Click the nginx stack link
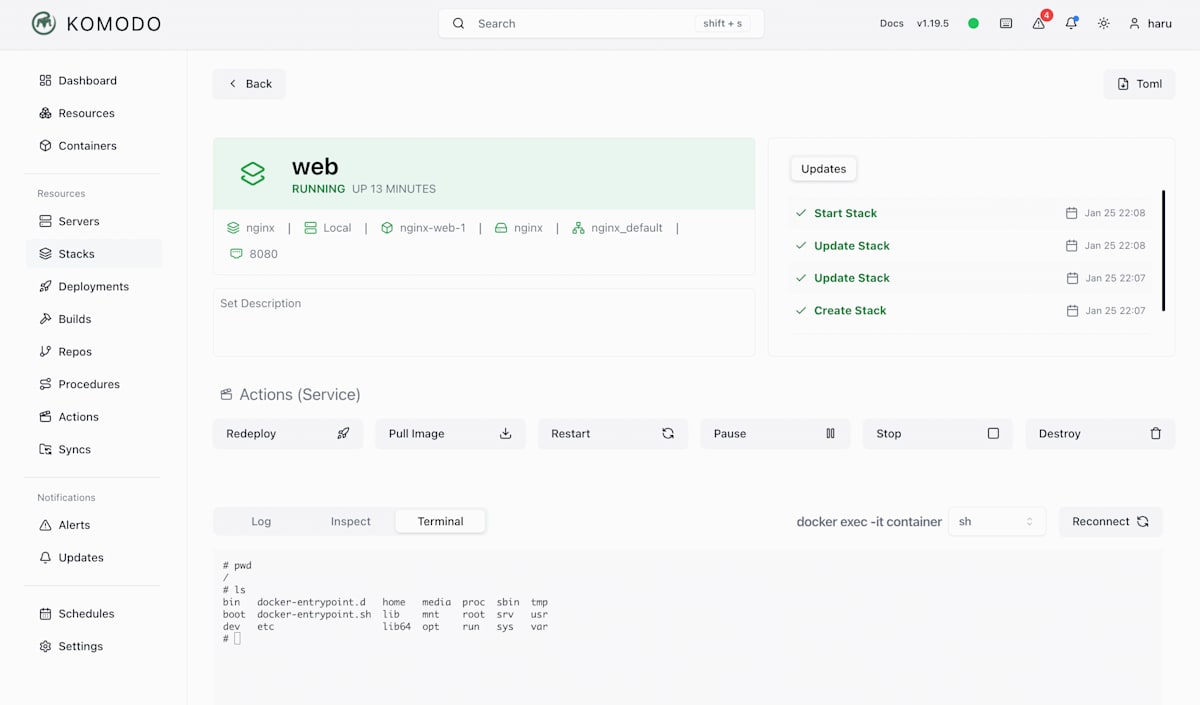The image size is (1200, 705). click(251, 228)
